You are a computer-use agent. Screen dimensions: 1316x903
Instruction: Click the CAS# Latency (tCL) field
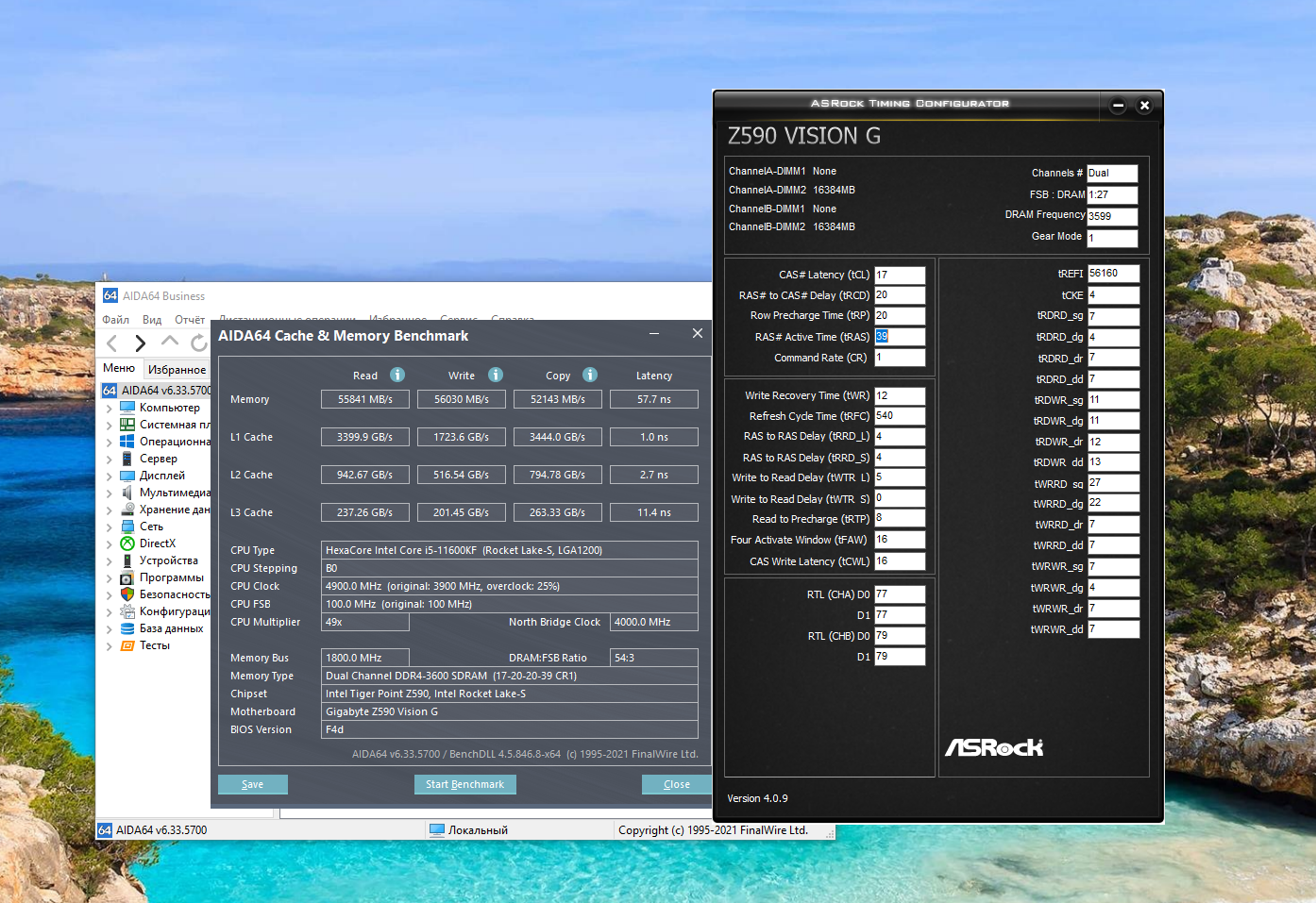pos(900,275)
